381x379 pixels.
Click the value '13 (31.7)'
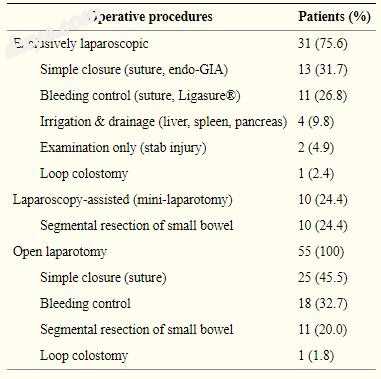pyautogui.click(x=323, y=70)
